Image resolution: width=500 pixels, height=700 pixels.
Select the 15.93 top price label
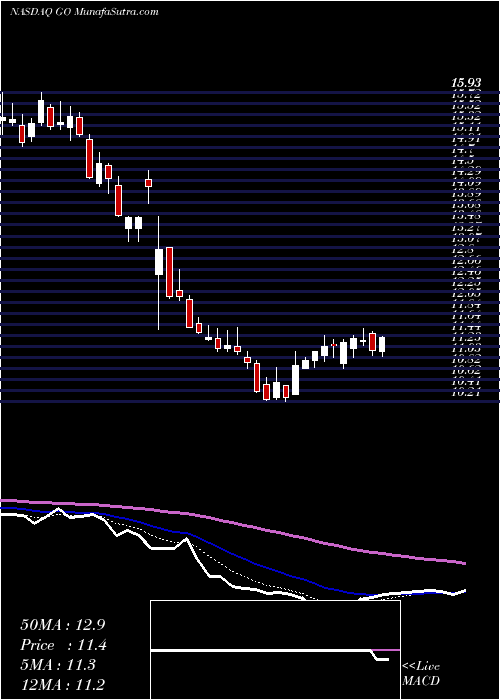click(466, 83)
